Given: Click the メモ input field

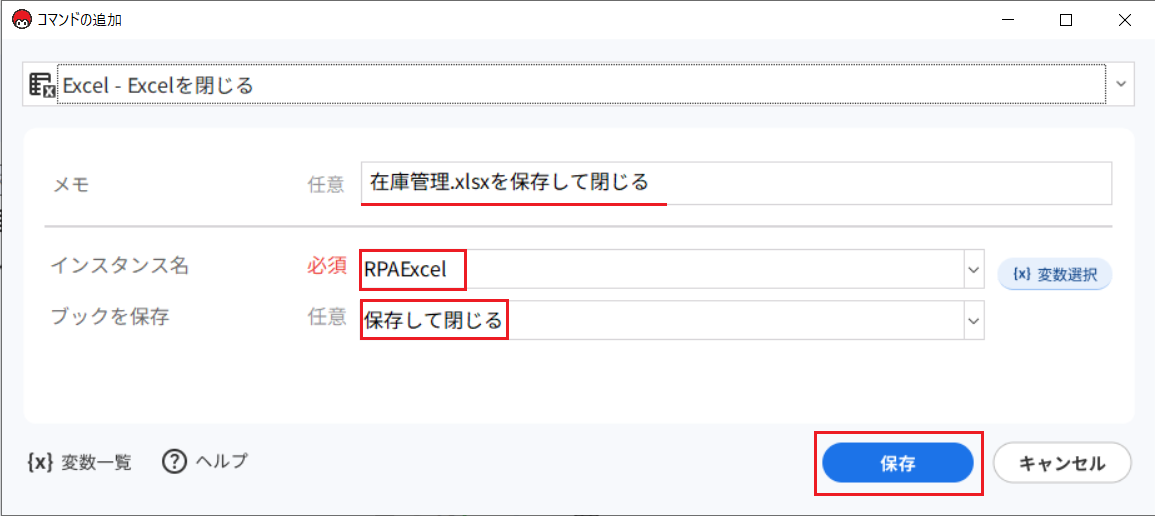Looking at the screenshot, I should (737, 183).
